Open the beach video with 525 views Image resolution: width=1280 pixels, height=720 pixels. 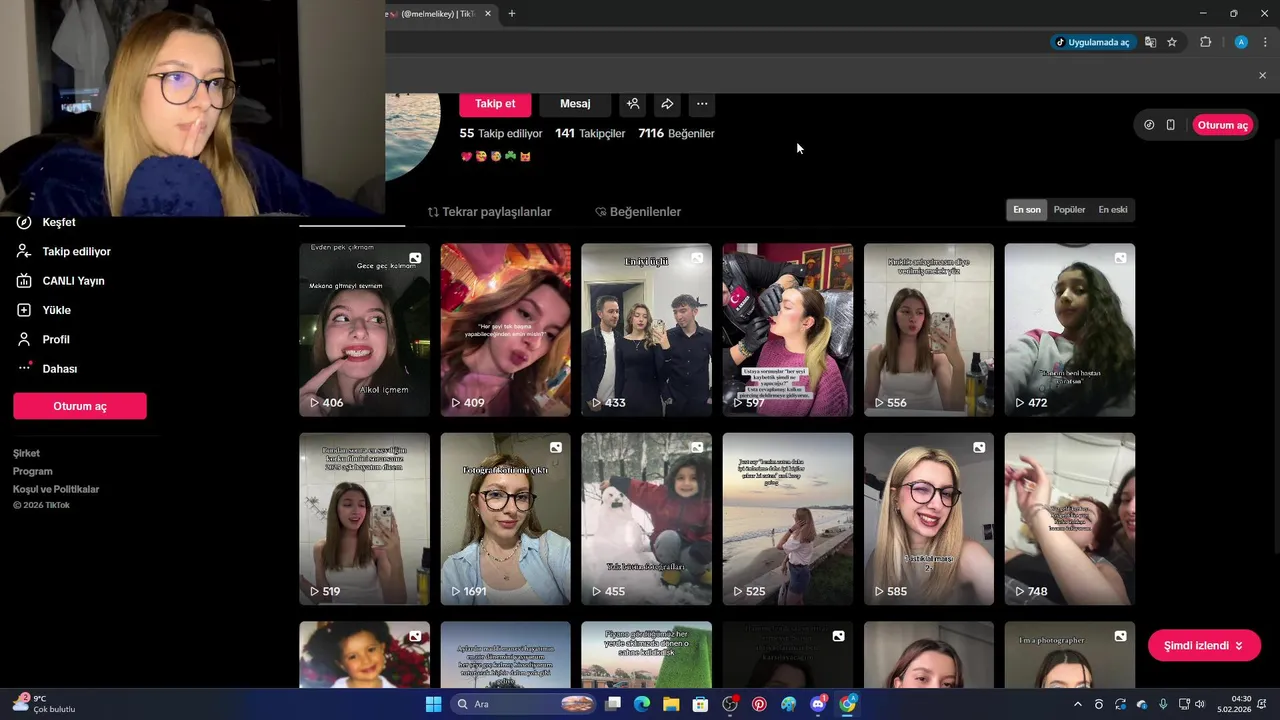tap(788, 519)
